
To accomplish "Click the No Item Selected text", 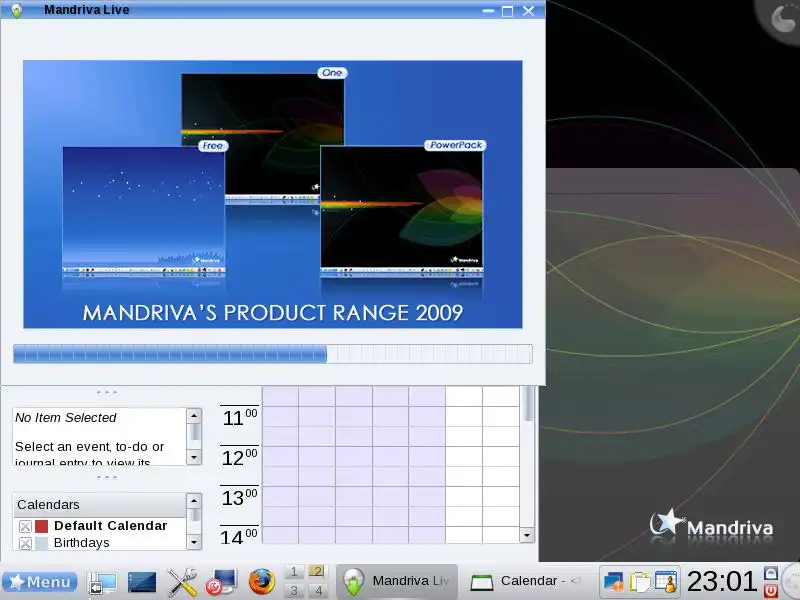I will click(66, 418).
